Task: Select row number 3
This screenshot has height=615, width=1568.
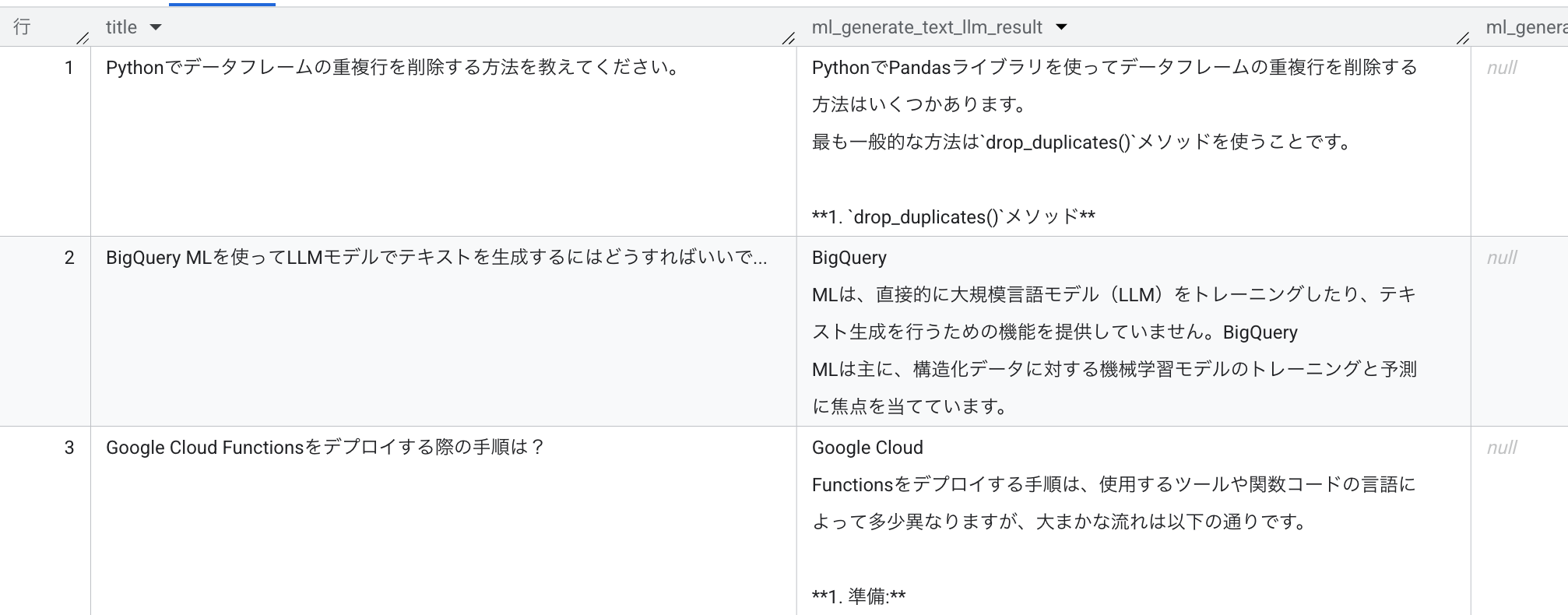Action: coord(69,448)
